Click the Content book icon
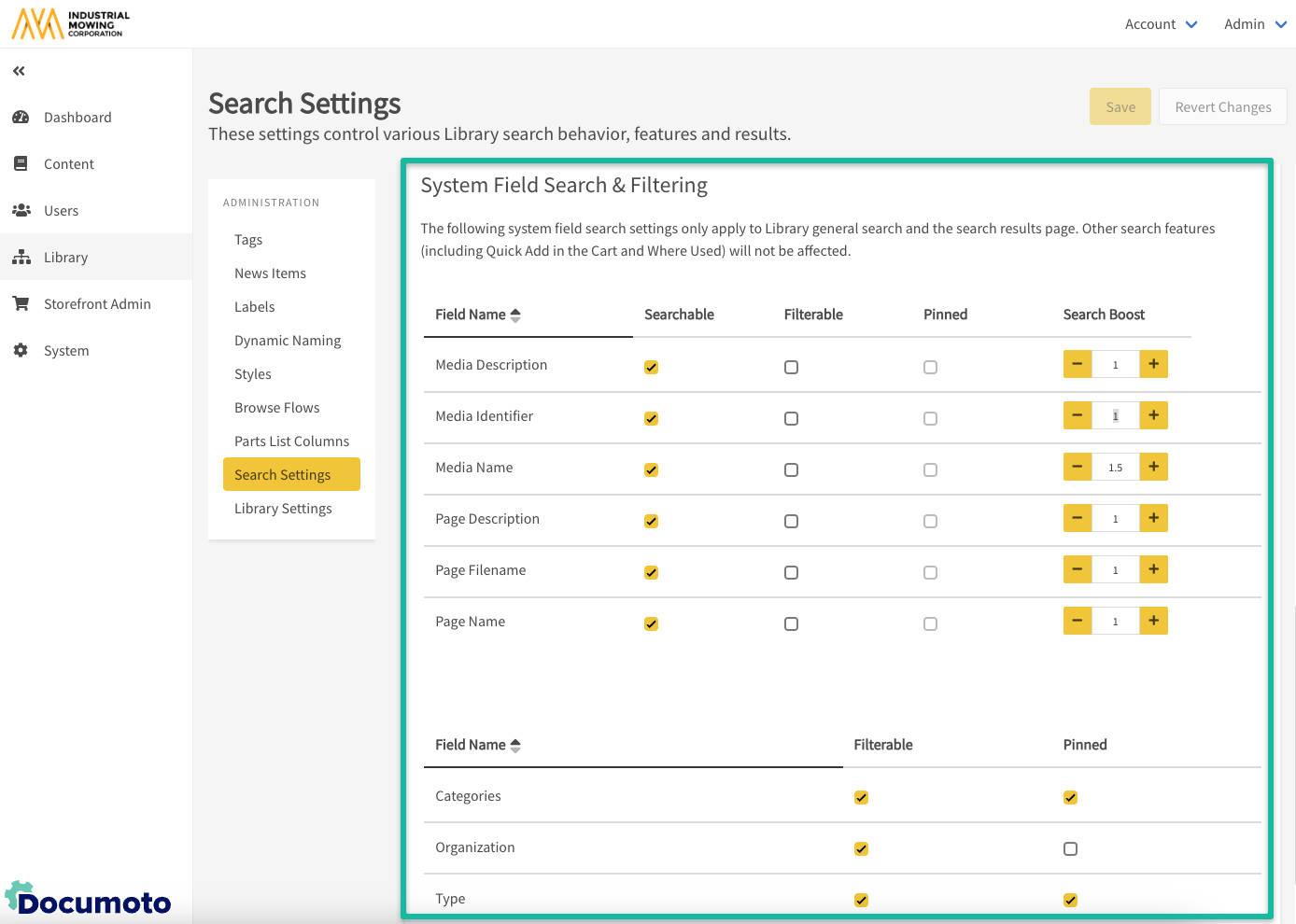This screenshot has width=1296, height=924. click(21, 164)
